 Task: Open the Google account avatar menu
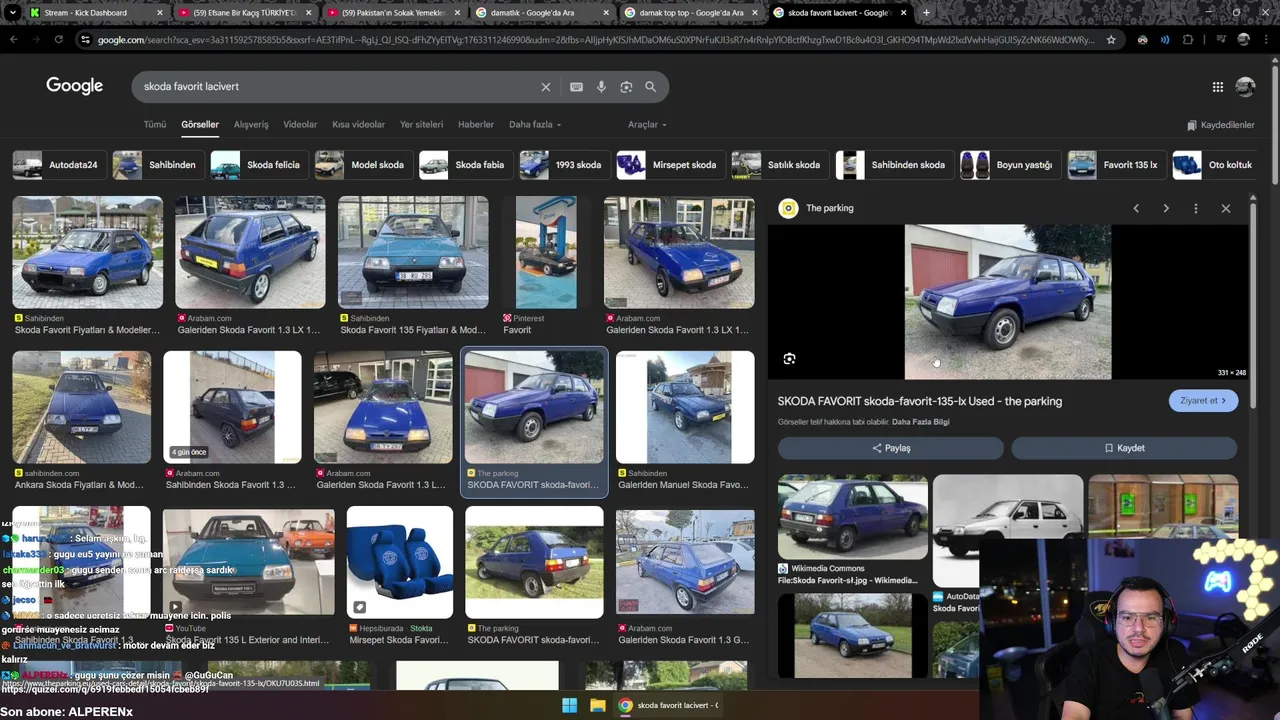tap(1245, 87)
